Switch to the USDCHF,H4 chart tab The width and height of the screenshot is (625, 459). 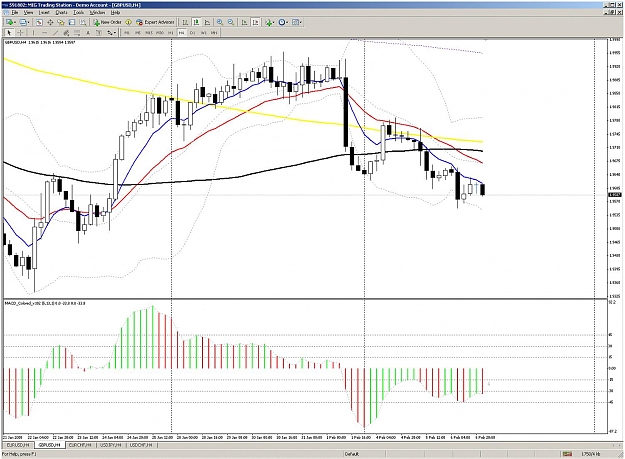click(x=142, y=445)
